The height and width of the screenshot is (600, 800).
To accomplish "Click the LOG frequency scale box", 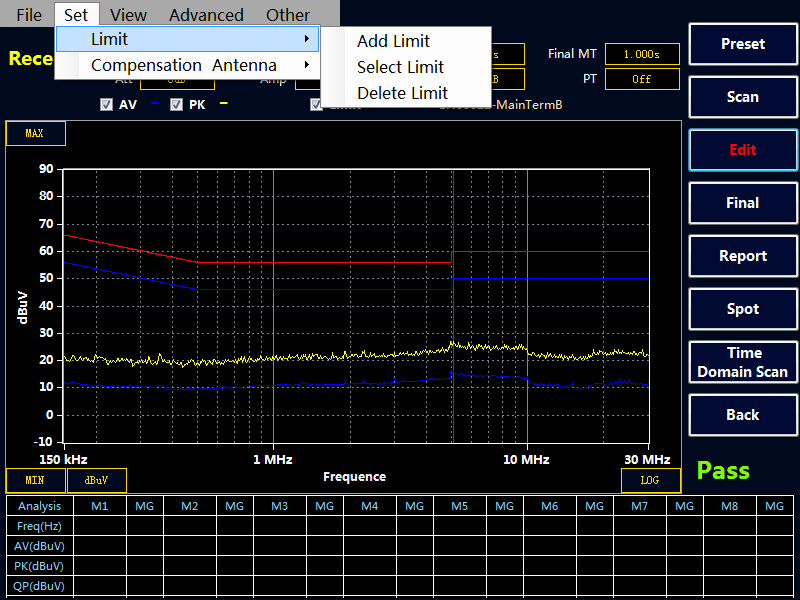I will (x=650, y=480).
